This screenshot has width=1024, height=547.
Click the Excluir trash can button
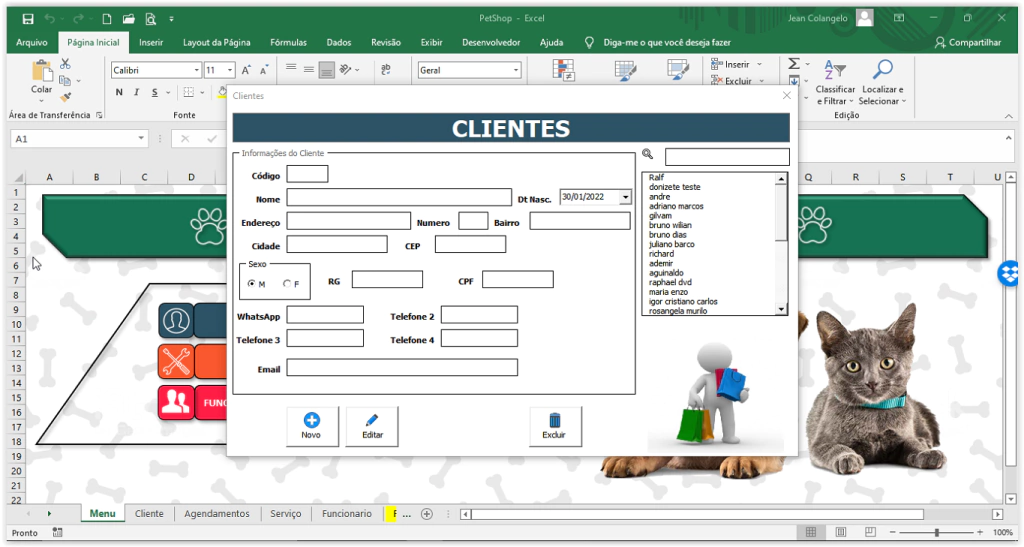pyautogui.click(x=554, y=426)
